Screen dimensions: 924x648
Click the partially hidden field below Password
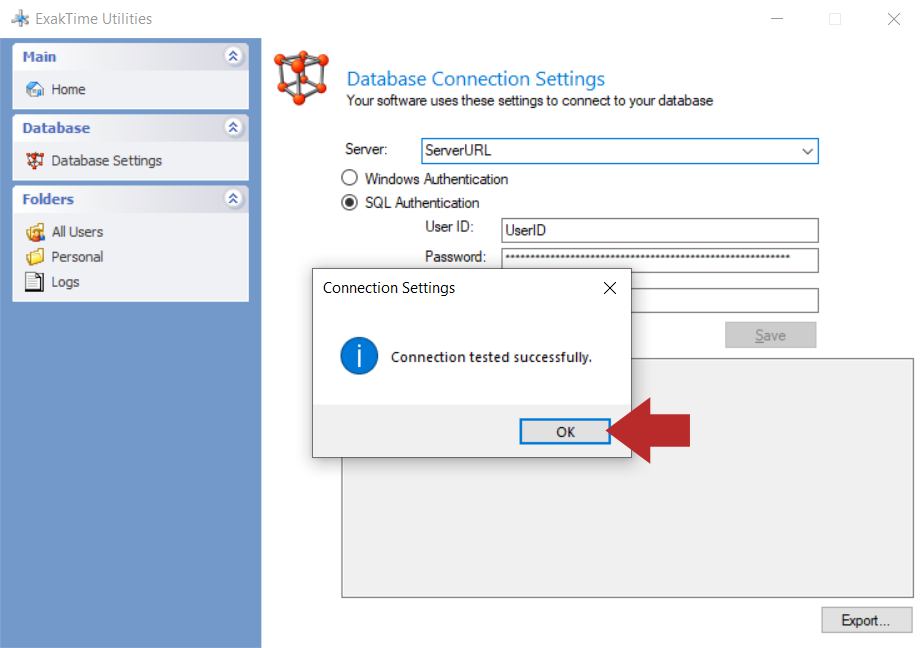(725, 300)
